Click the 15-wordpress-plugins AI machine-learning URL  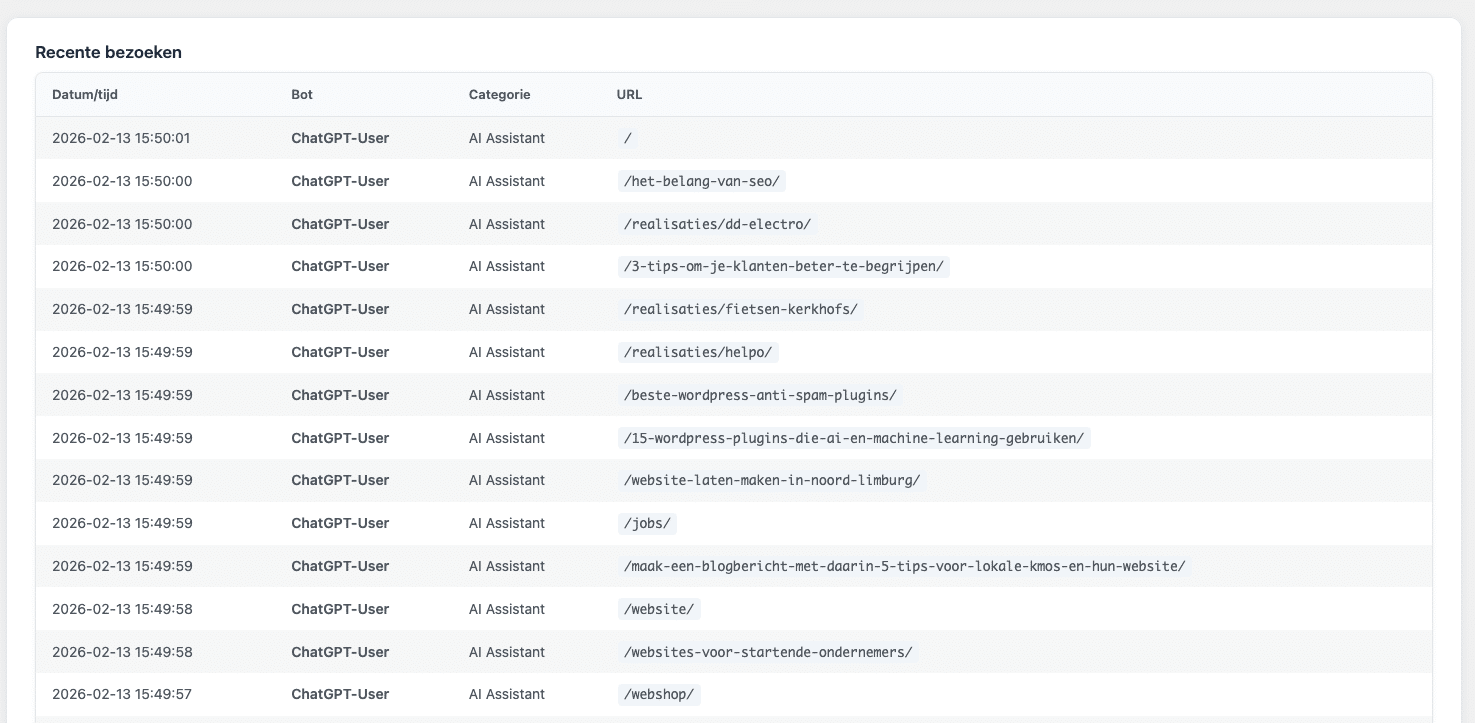tap(853, 439)
